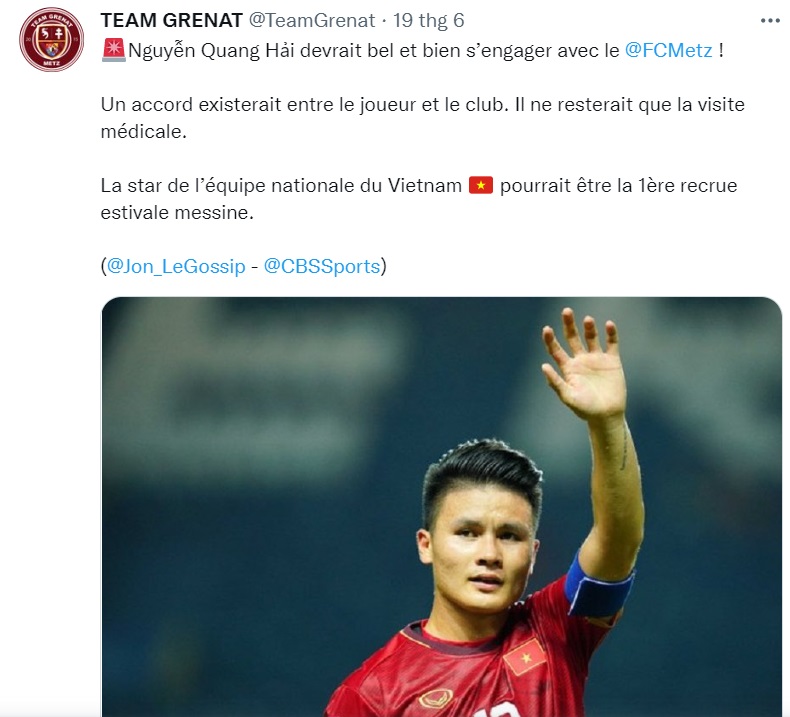Click the Vietnam flag emoji in the text
The height and width of the screenshot is (717, 790).
(x=481, y=185)
